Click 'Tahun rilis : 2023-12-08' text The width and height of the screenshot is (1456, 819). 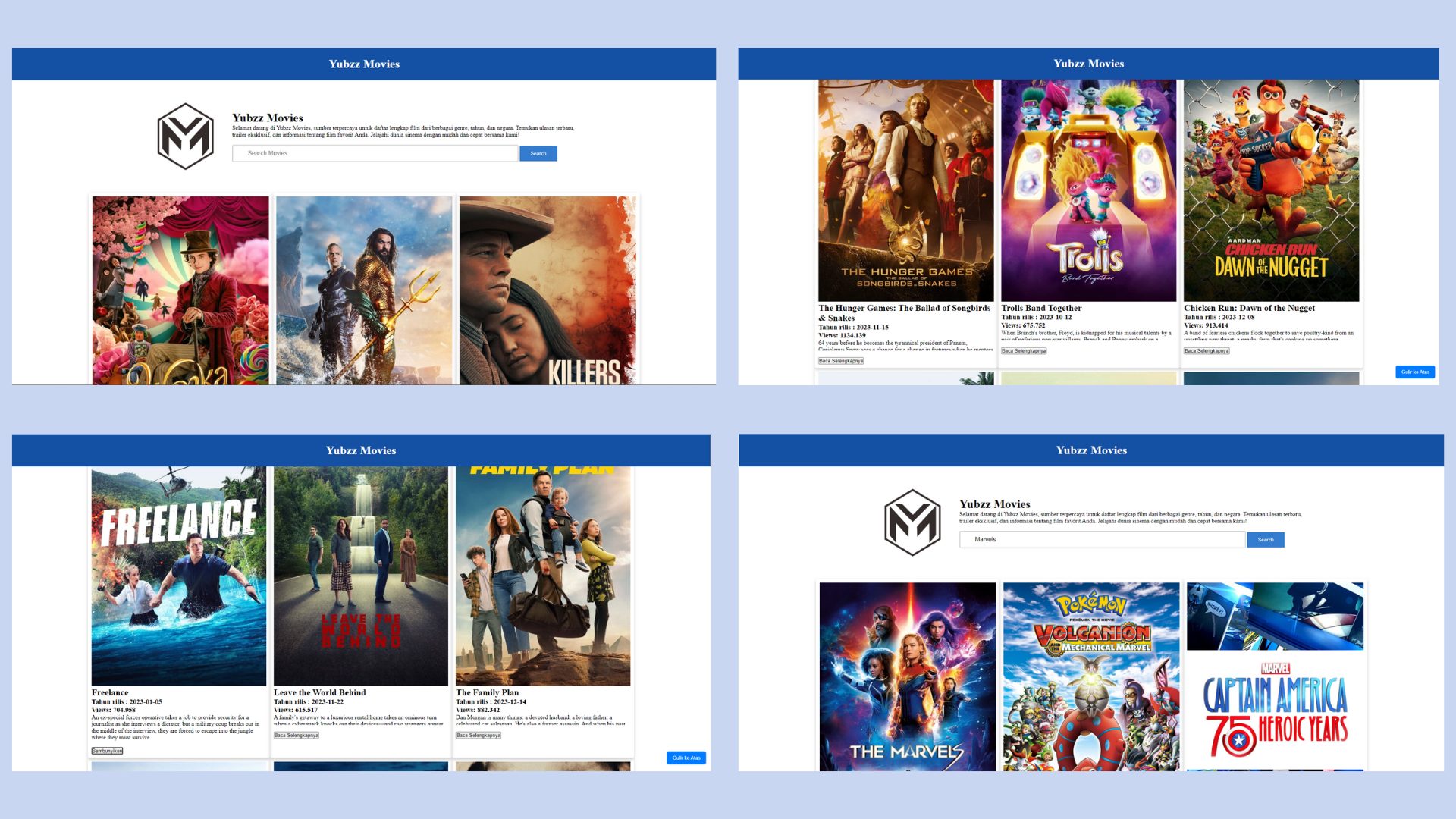pos(1219,318)
